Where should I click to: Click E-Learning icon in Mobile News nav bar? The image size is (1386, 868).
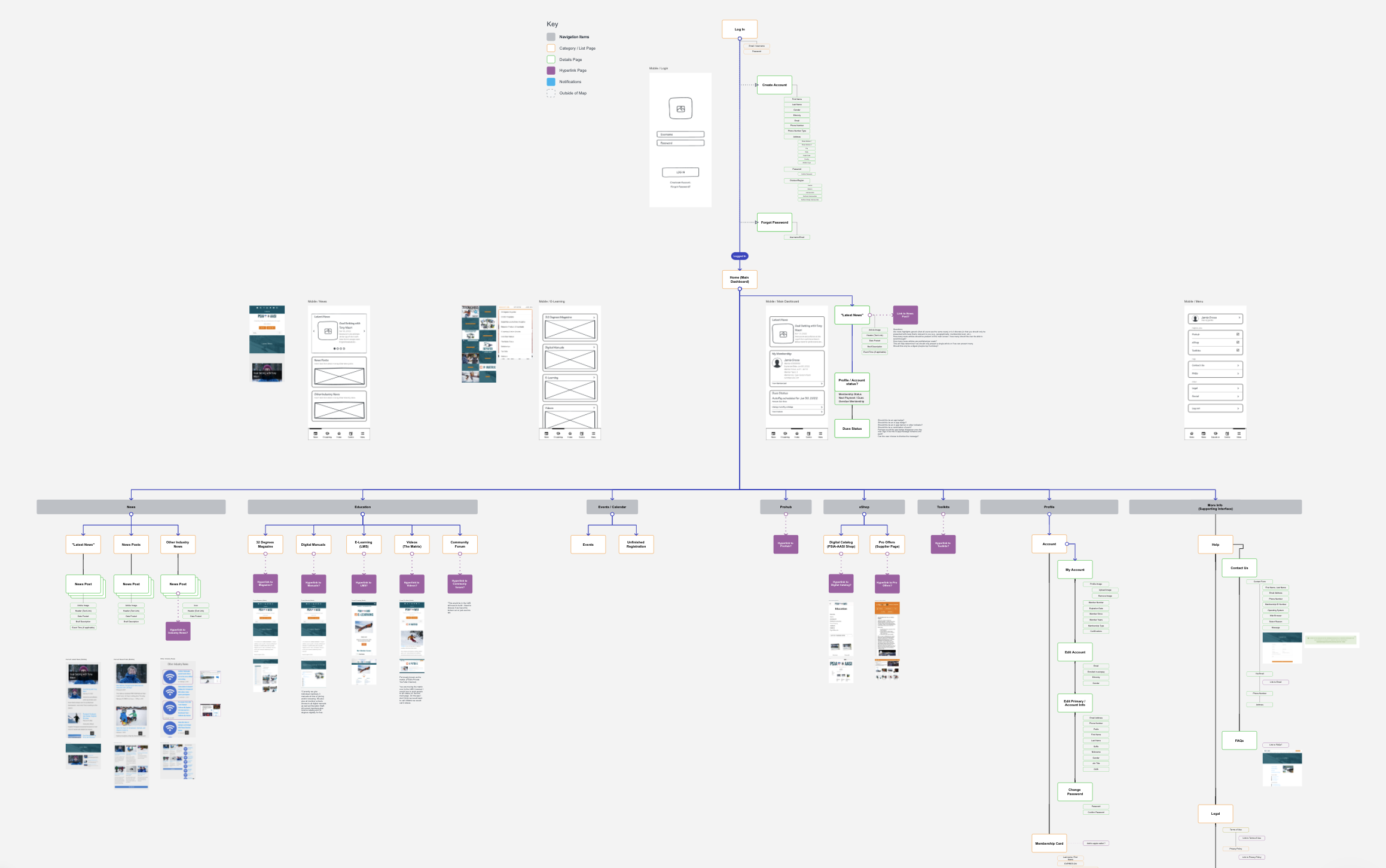coord(327,434)
